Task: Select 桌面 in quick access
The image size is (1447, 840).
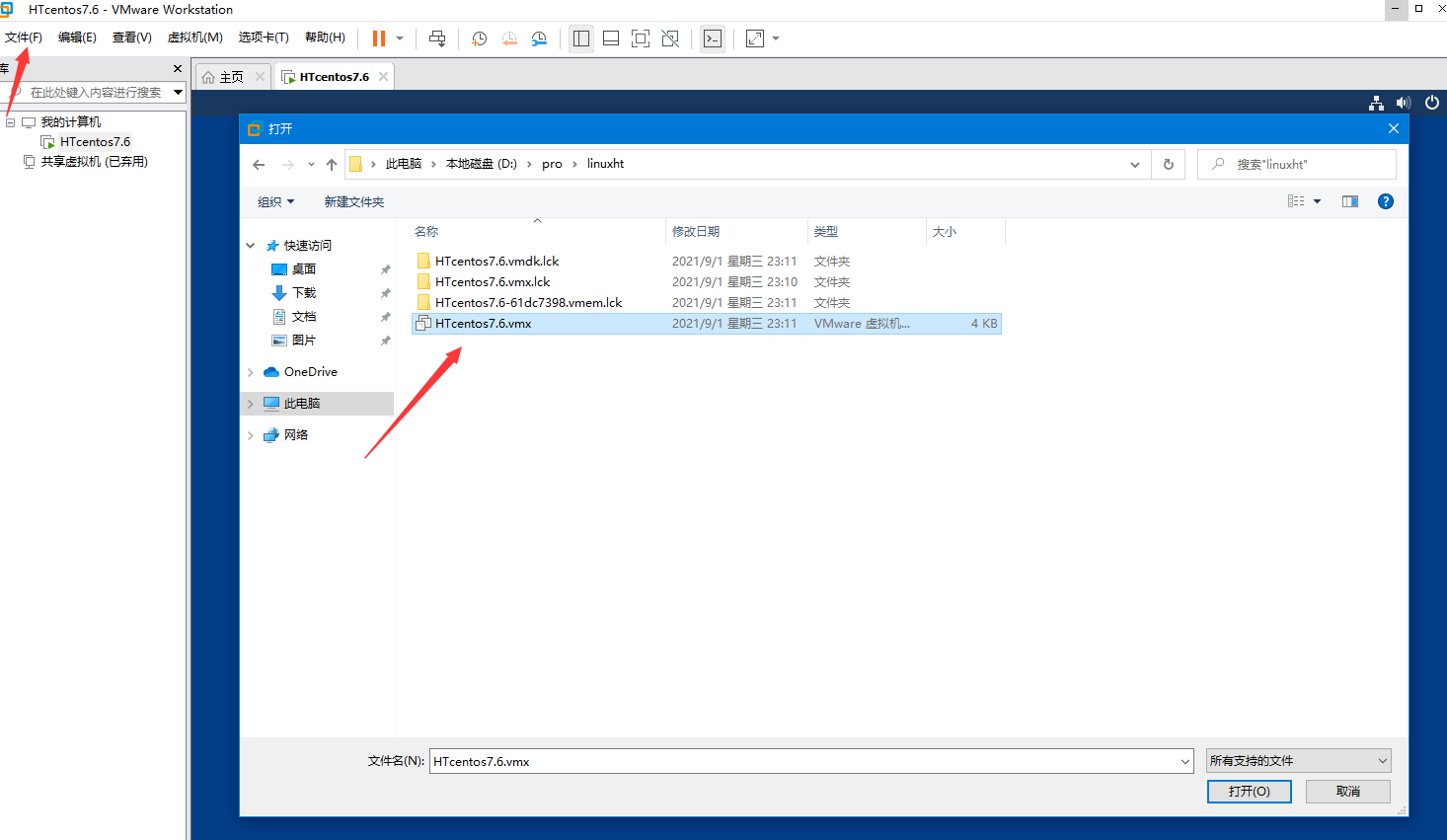Action: coord(303,269)
